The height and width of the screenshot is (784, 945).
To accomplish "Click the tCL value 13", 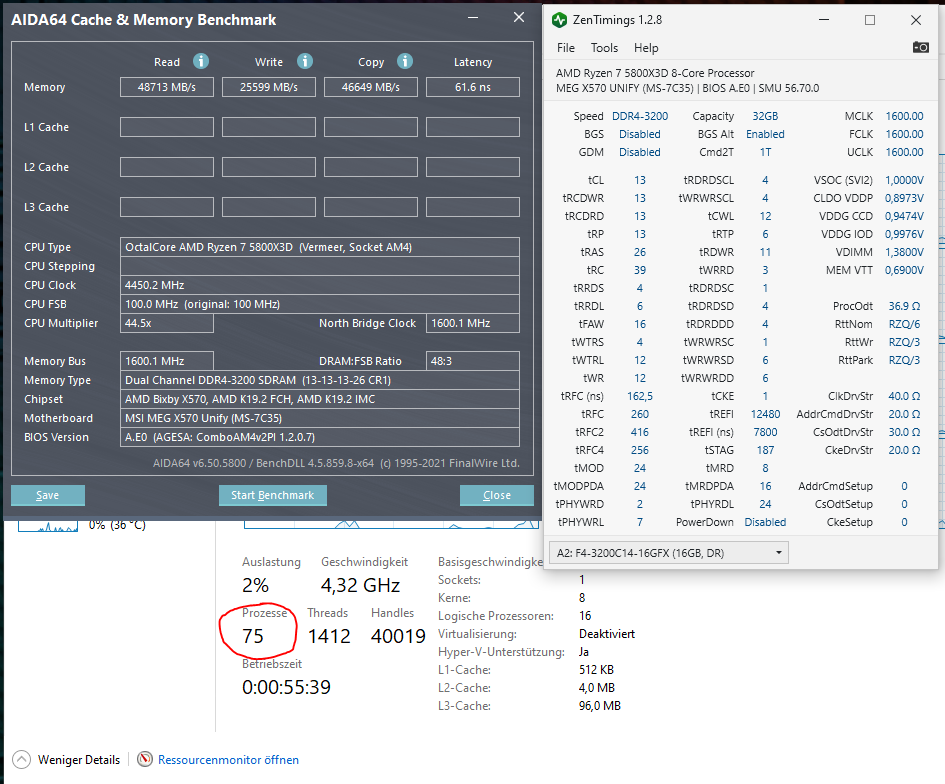I will pyautogui.click(x=639, y=180).
